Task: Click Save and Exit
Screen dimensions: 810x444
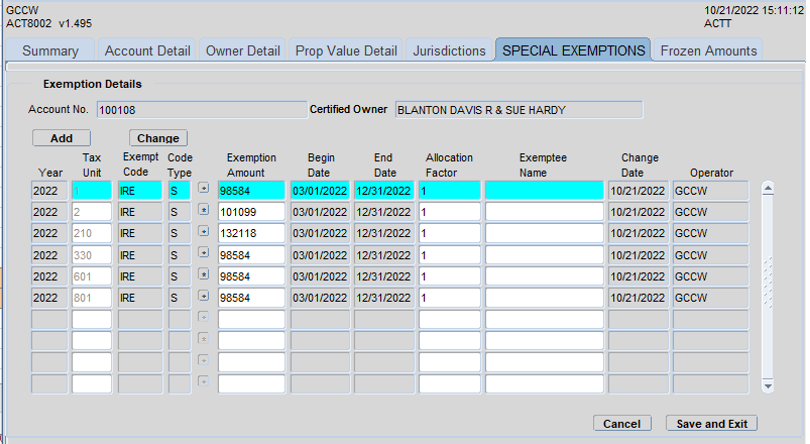Action: [712, 424]
